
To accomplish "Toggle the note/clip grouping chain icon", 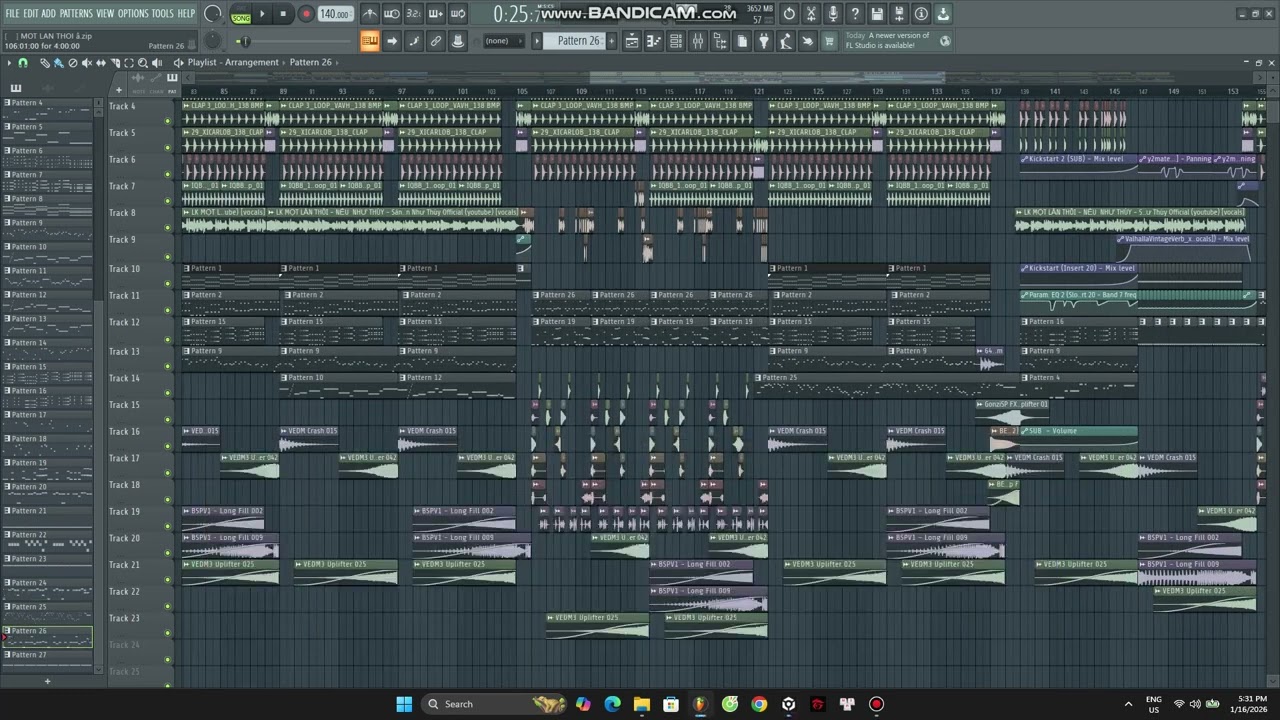I will click(x=435, y=41).
